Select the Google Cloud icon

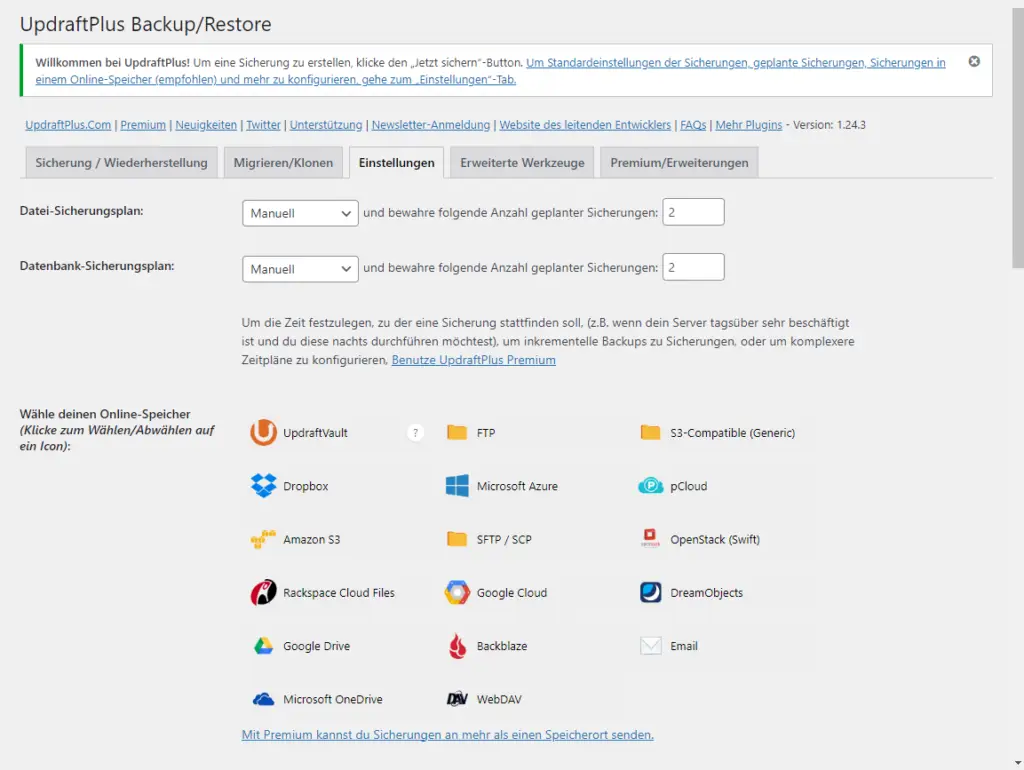click(456, 592)
